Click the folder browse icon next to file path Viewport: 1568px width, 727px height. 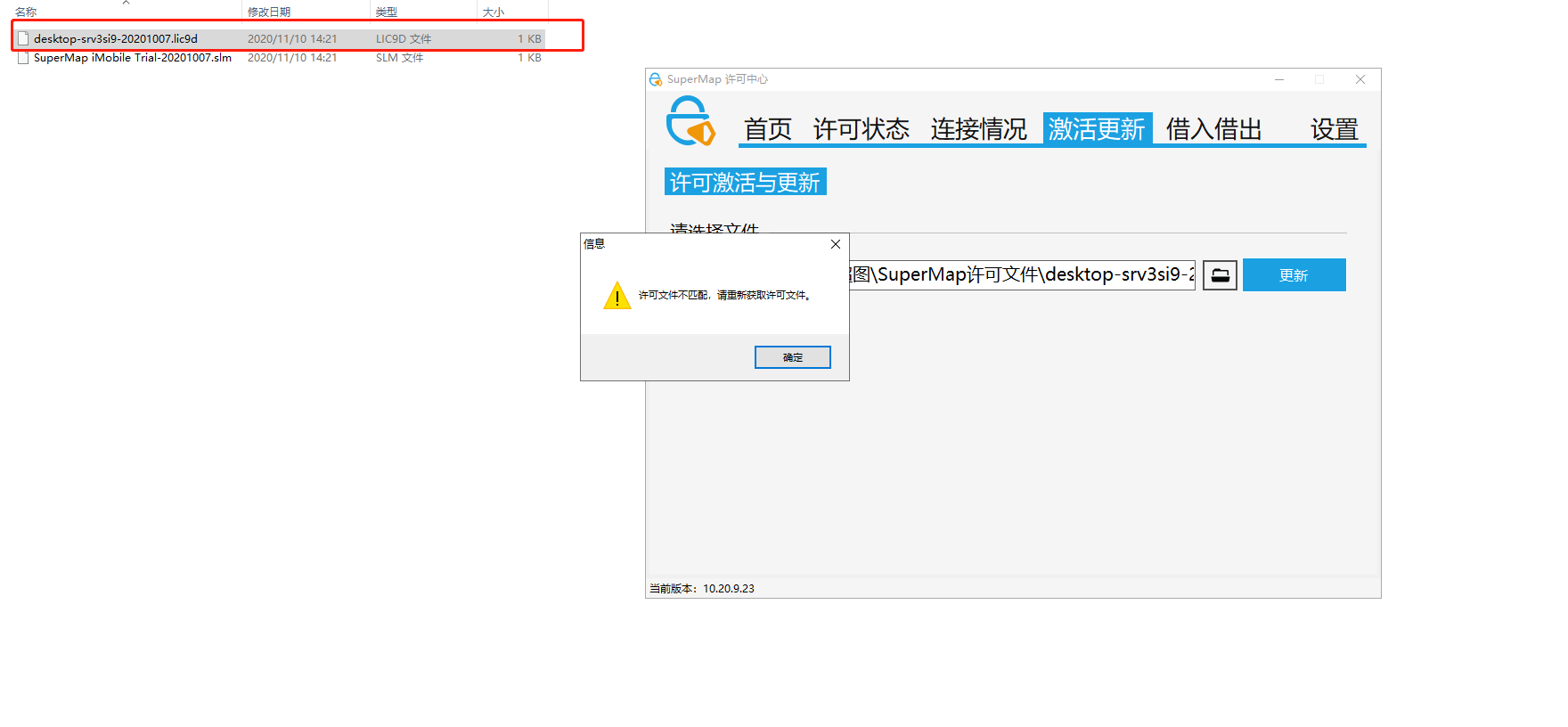click(x=1220, y=275)
